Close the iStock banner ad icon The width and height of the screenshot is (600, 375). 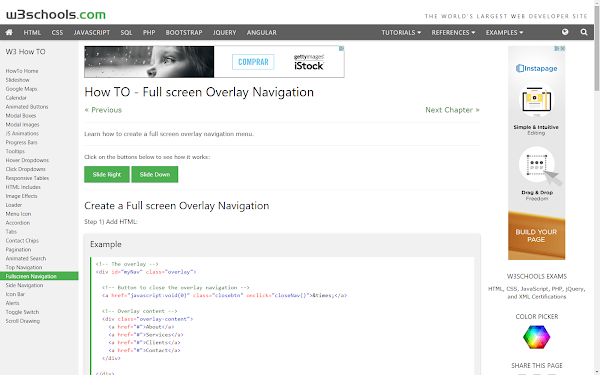341,49
